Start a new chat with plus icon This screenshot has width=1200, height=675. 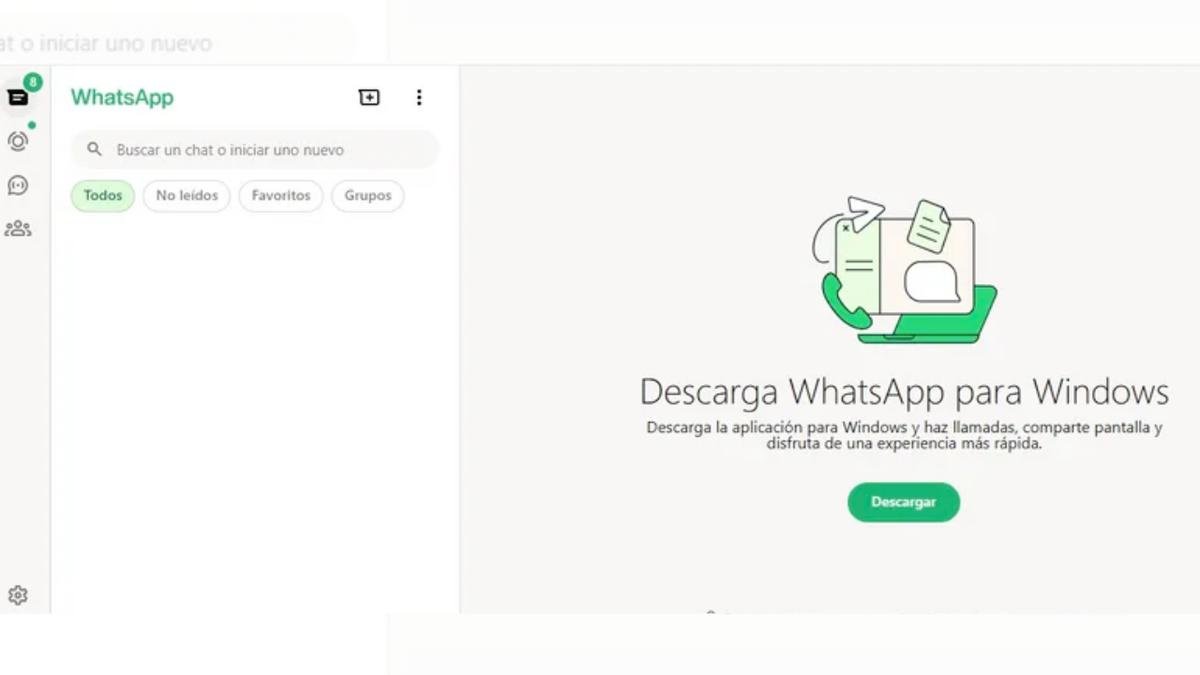click(369, 97)
